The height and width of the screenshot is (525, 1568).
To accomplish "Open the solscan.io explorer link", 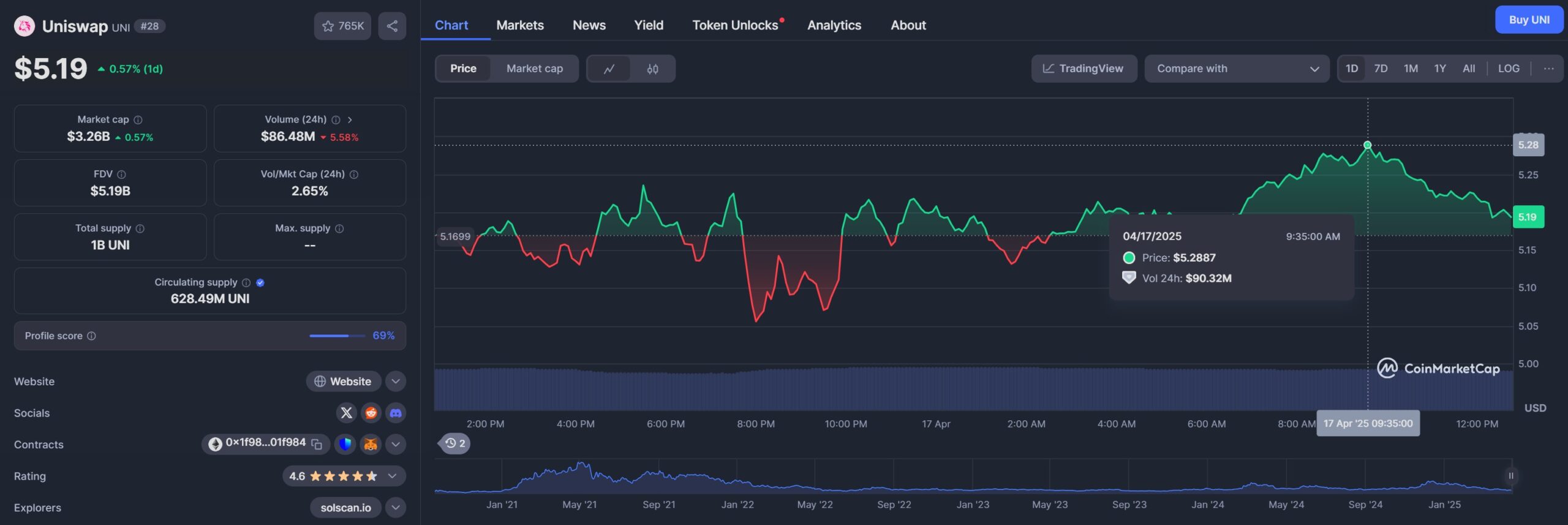I will 345,507.
